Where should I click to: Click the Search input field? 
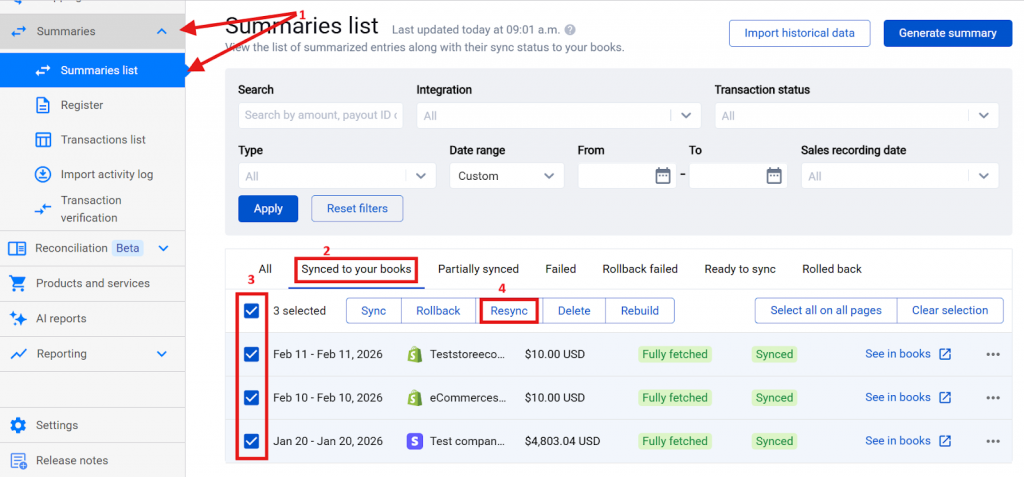[320, 116]
